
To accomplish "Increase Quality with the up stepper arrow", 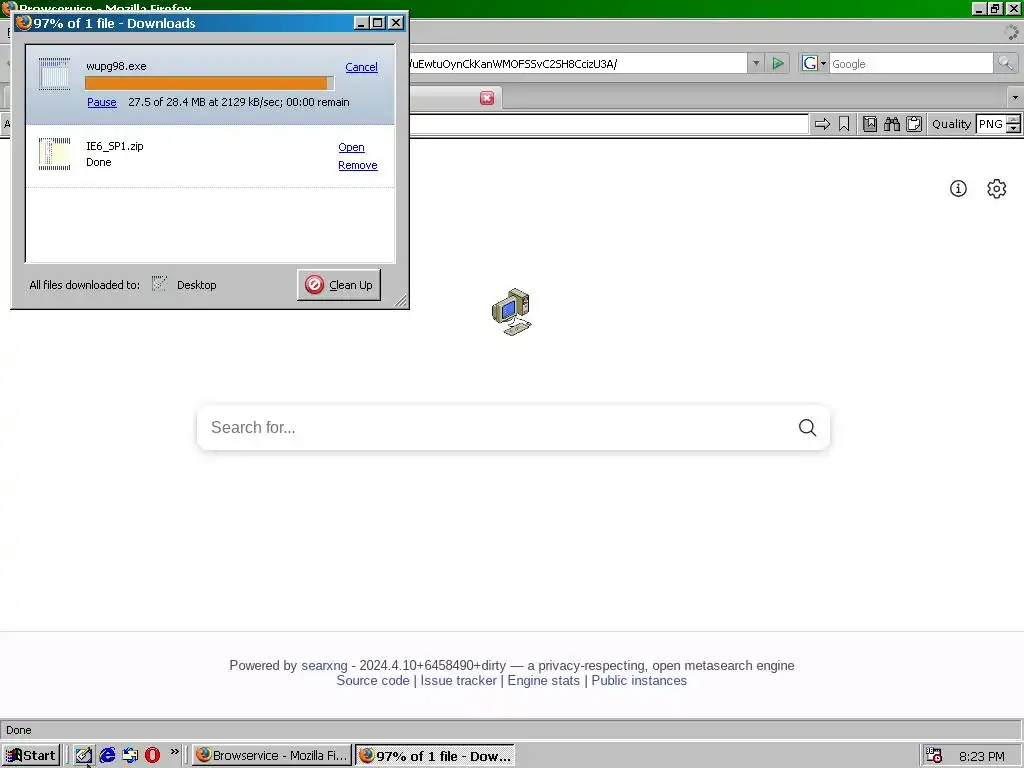I will (1013, 120).
